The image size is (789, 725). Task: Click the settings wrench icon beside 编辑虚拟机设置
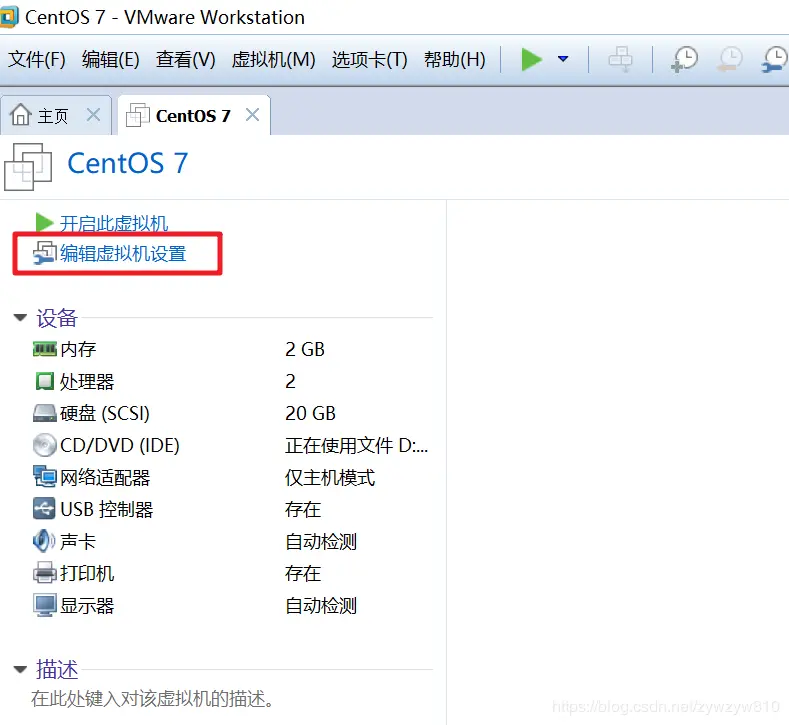coord(45,253)
